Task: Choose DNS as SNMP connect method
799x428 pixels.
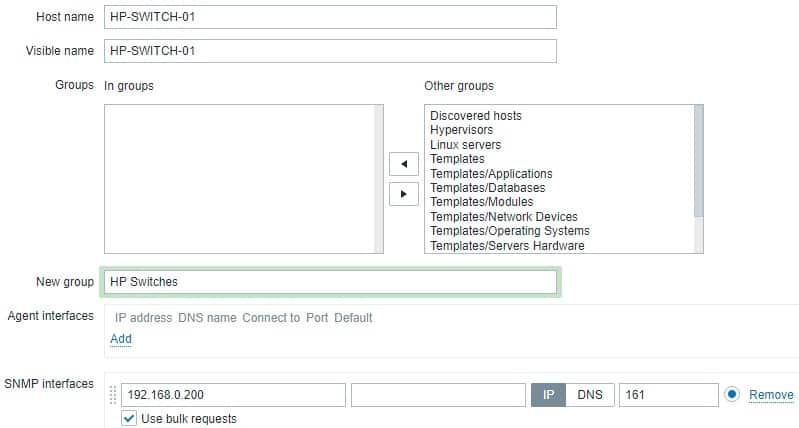Action: click(590, 395)
